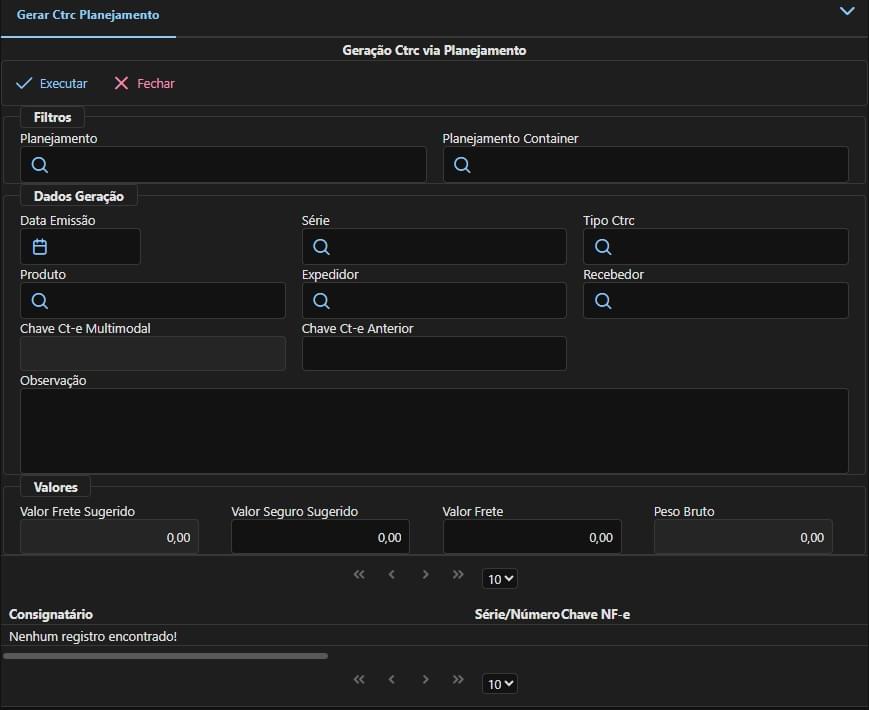Click the 'Geração Ctrc via Planejamento' title
The image size is (869, 710).
click(434, 50)
